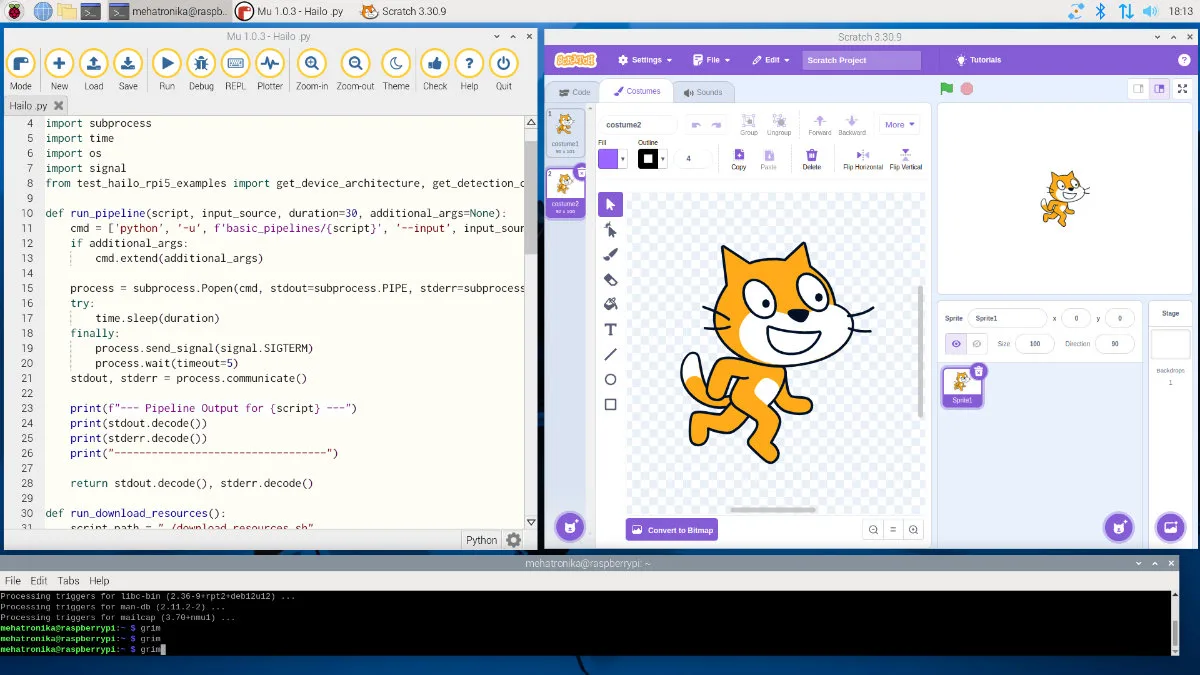
Task: Enter full screen stage mode
Action: (1183, 88)
